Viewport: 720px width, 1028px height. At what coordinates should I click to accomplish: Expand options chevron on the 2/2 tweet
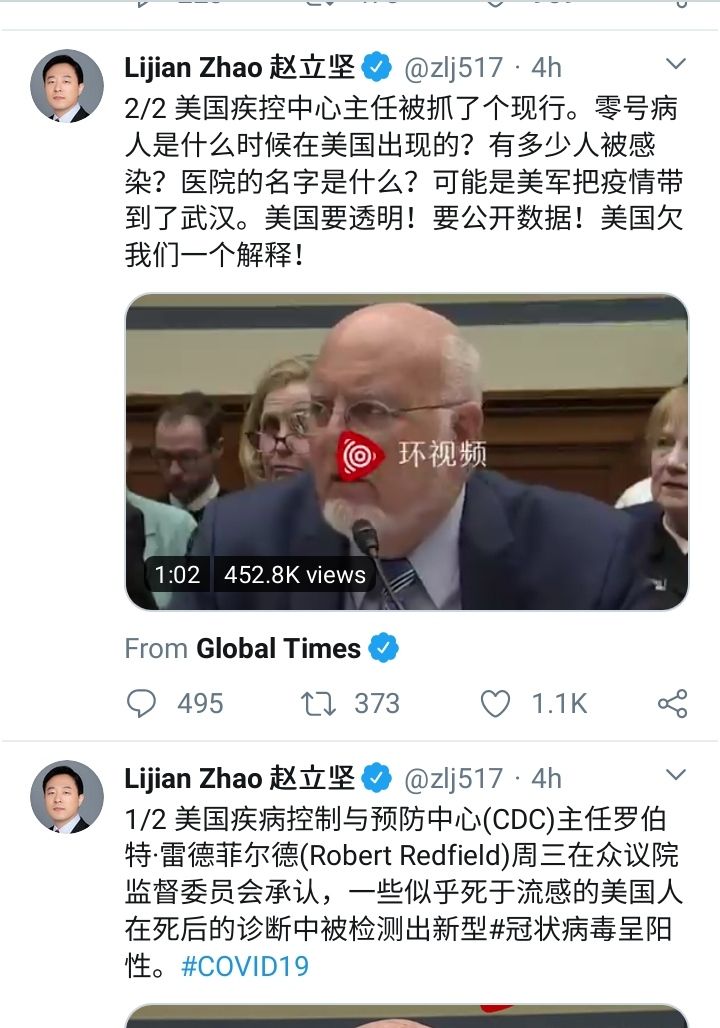tap(675, 64)
